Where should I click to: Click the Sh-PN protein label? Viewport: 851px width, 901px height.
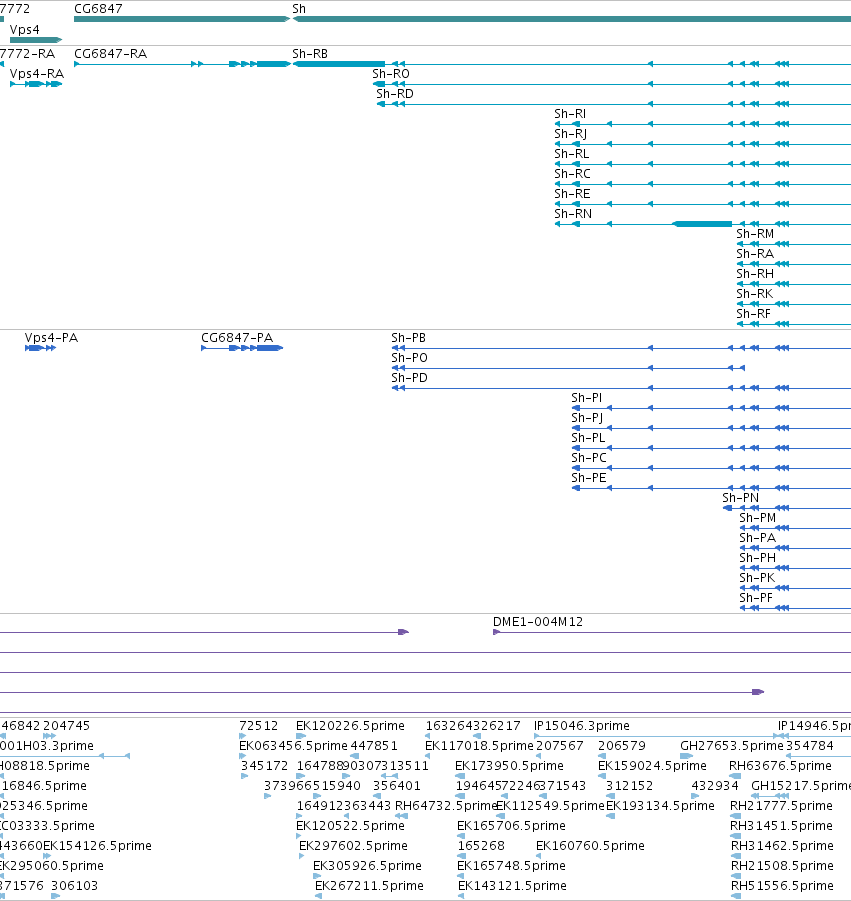tap(741, 498)
